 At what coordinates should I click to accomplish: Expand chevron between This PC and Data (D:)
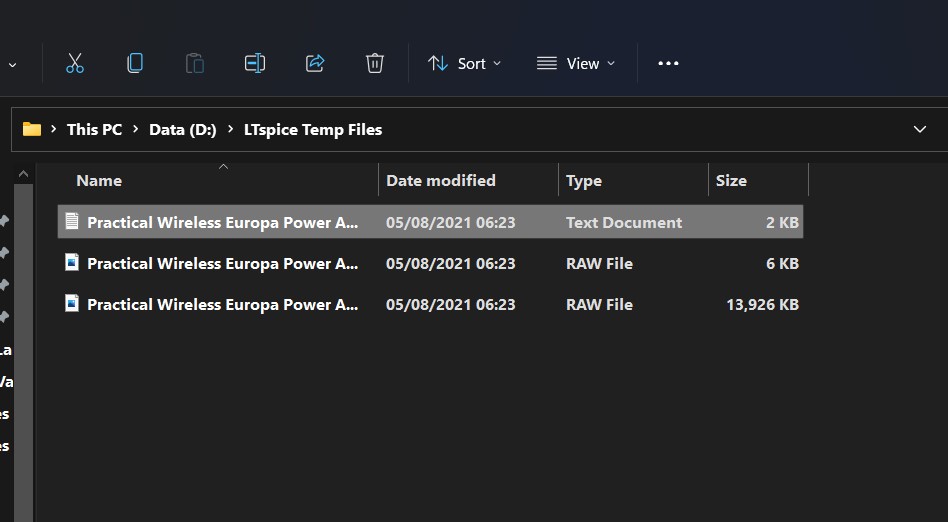(135, 129)
